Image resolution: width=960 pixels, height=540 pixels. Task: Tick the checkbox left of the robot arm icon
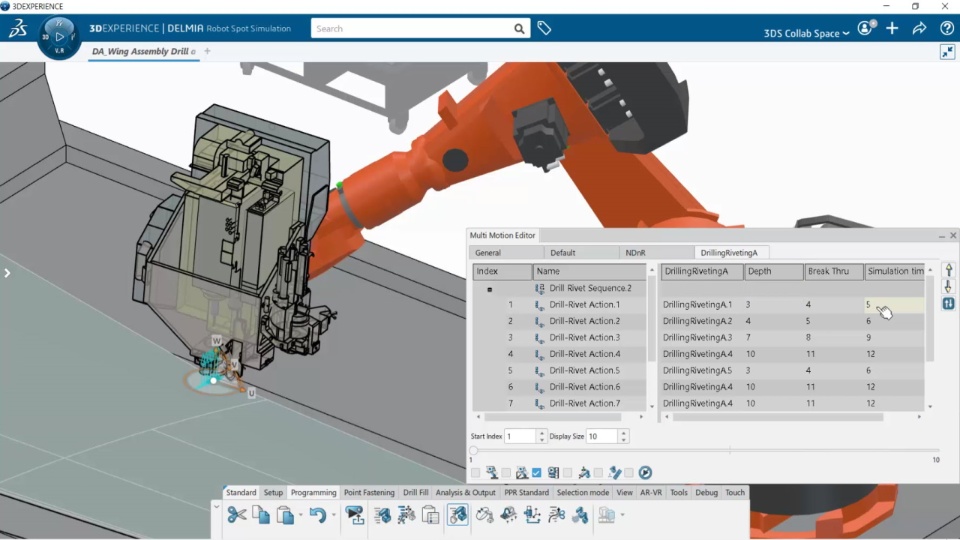(x=568, y=473)
